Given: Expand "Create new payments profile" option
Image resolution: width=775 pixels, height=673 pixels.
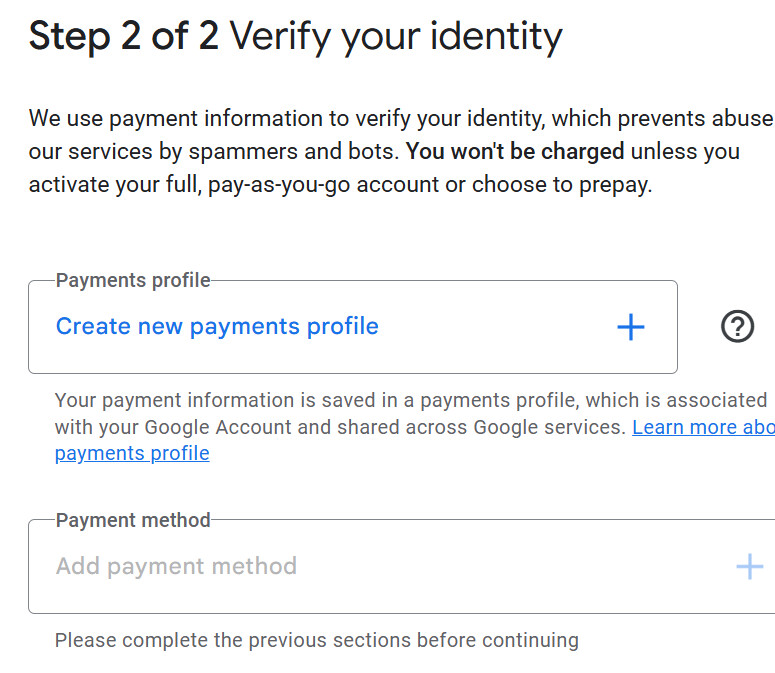Looking at the screenshot, I should (x=217, y=326).
